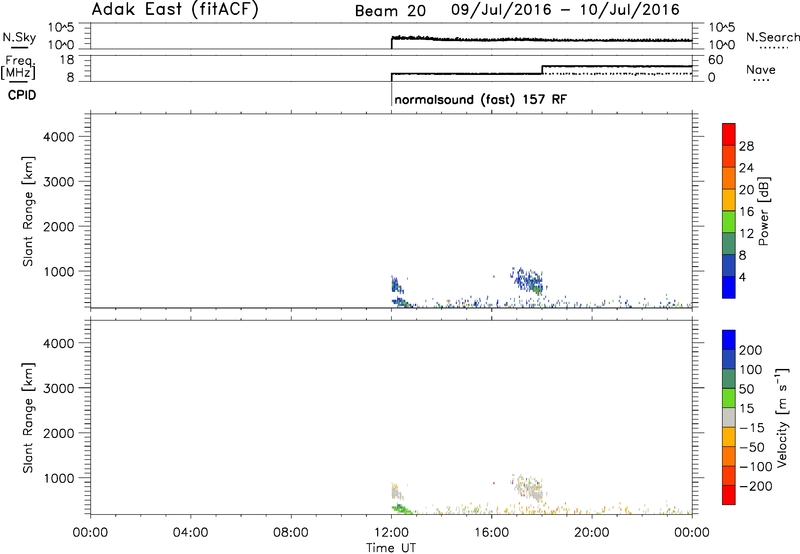Click the green echo patch at 12:00 in velocity panel

tap(402, 508)
